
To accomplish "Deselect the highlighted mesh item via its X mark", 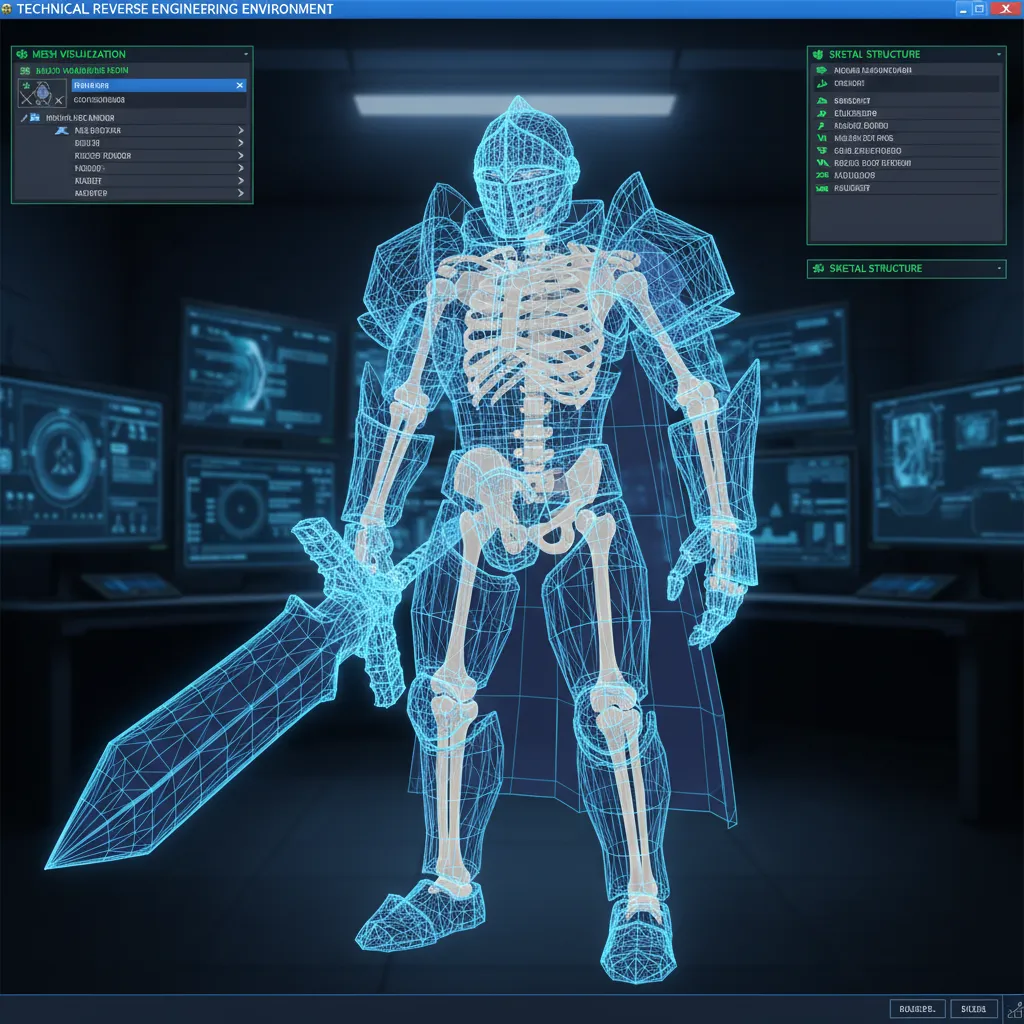I will (x=238, y=86).
